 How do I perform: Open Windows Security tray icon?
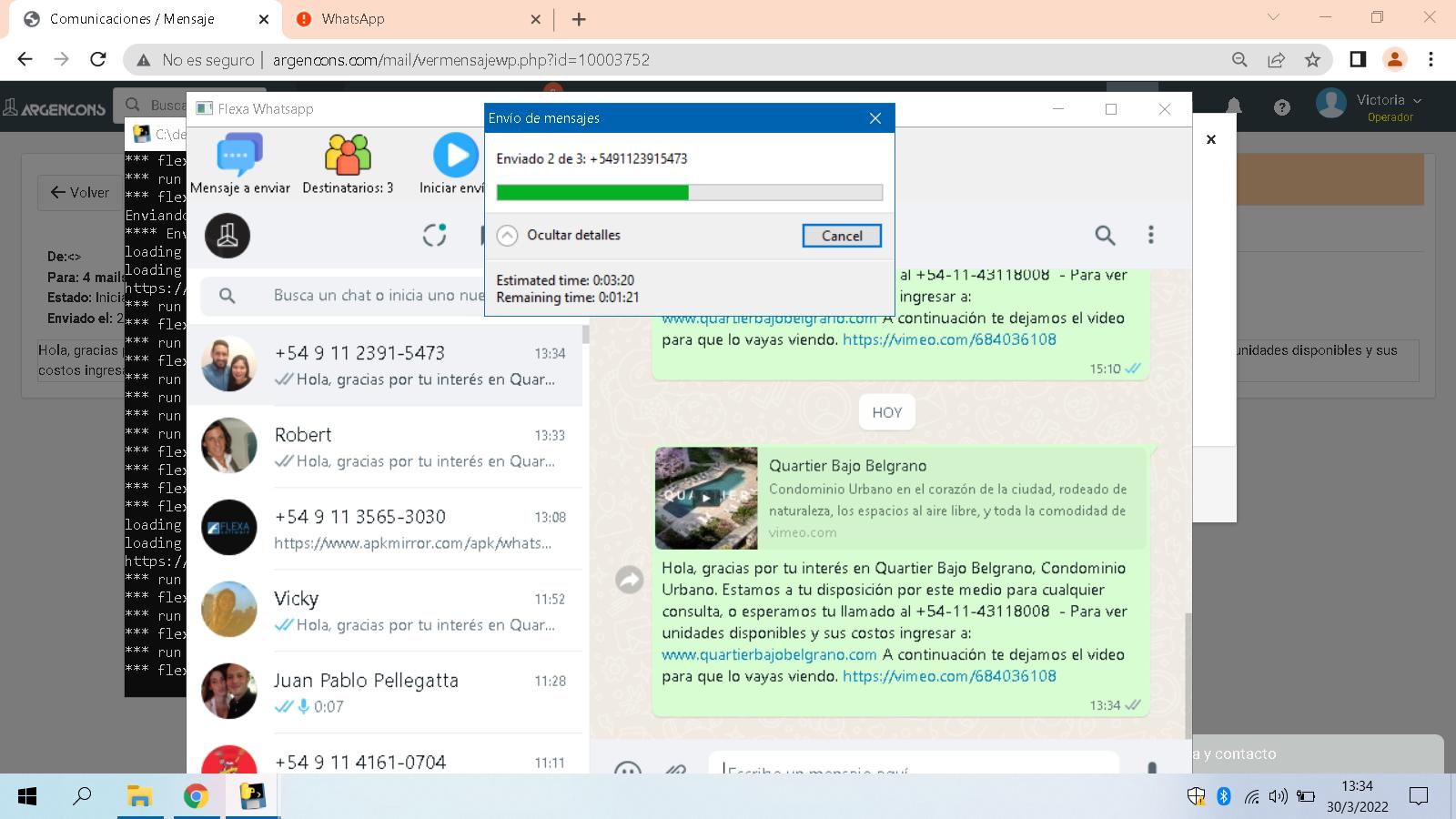click(1196, 797)
